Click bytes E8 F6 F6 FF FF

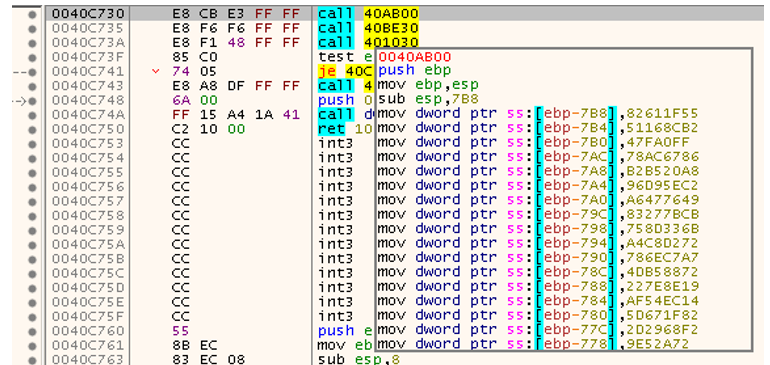236,28
